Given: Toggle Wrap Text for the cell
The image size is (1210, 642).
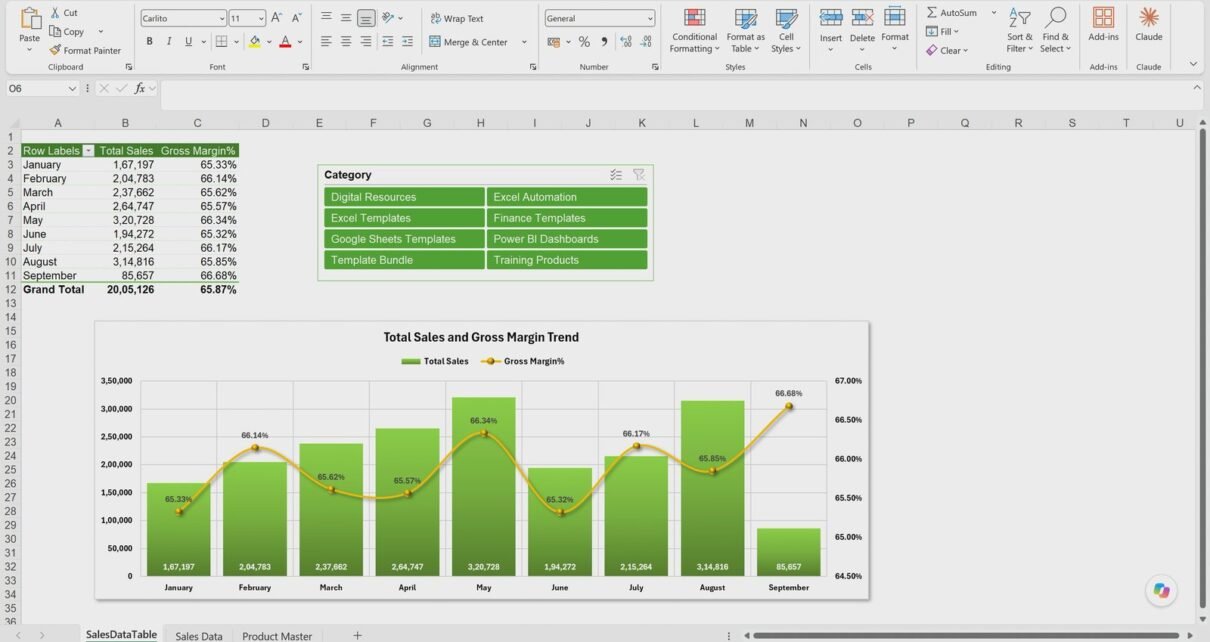Looking at the screenshot, I should [456, 18].
